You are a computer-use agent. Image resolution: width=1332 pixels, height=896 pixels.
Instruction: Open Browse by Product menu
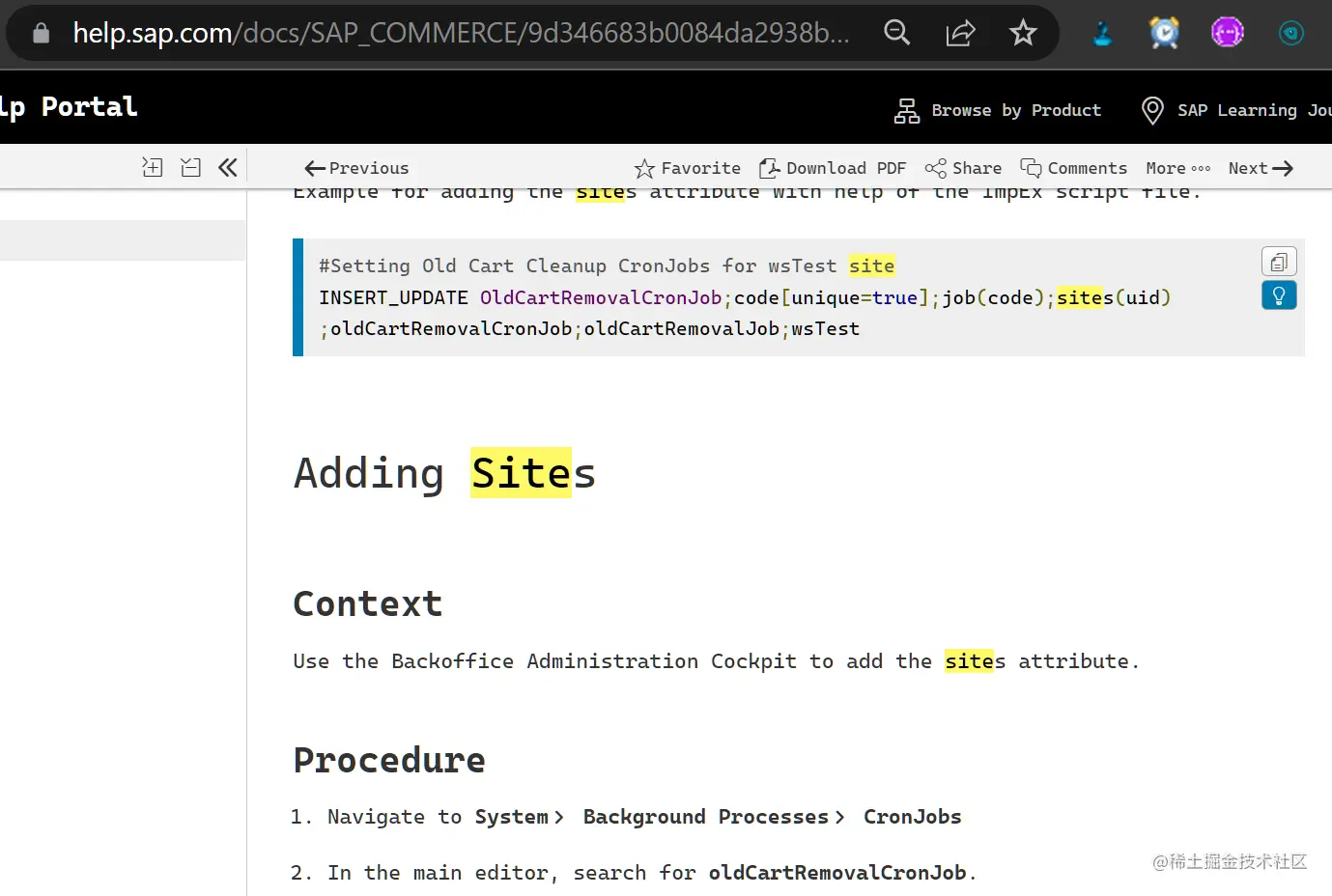[1016, 110]
